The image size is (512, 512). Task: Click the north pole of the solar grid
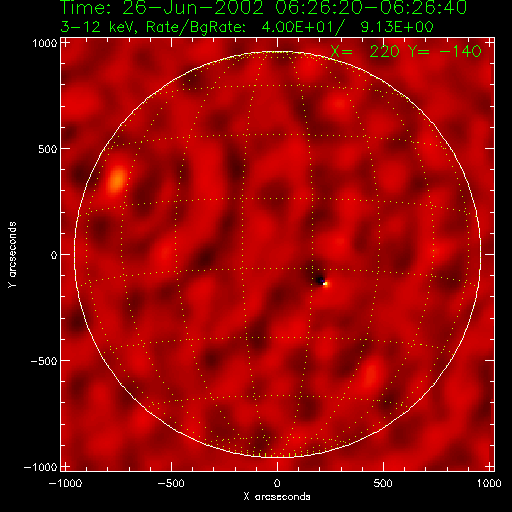point(277,52)
